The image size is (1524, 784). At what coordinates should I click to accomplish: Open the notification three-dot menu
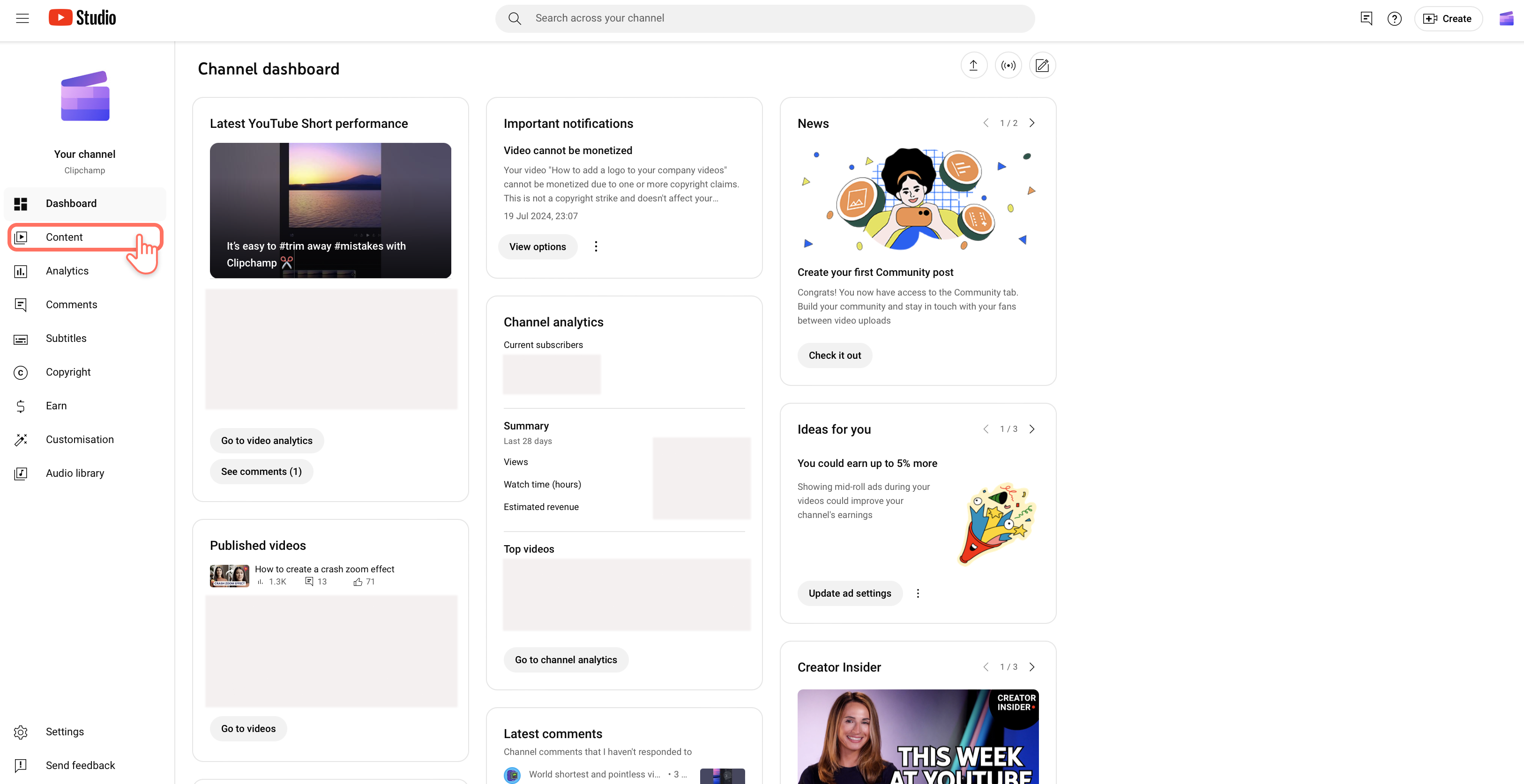[x=596, y=246]
